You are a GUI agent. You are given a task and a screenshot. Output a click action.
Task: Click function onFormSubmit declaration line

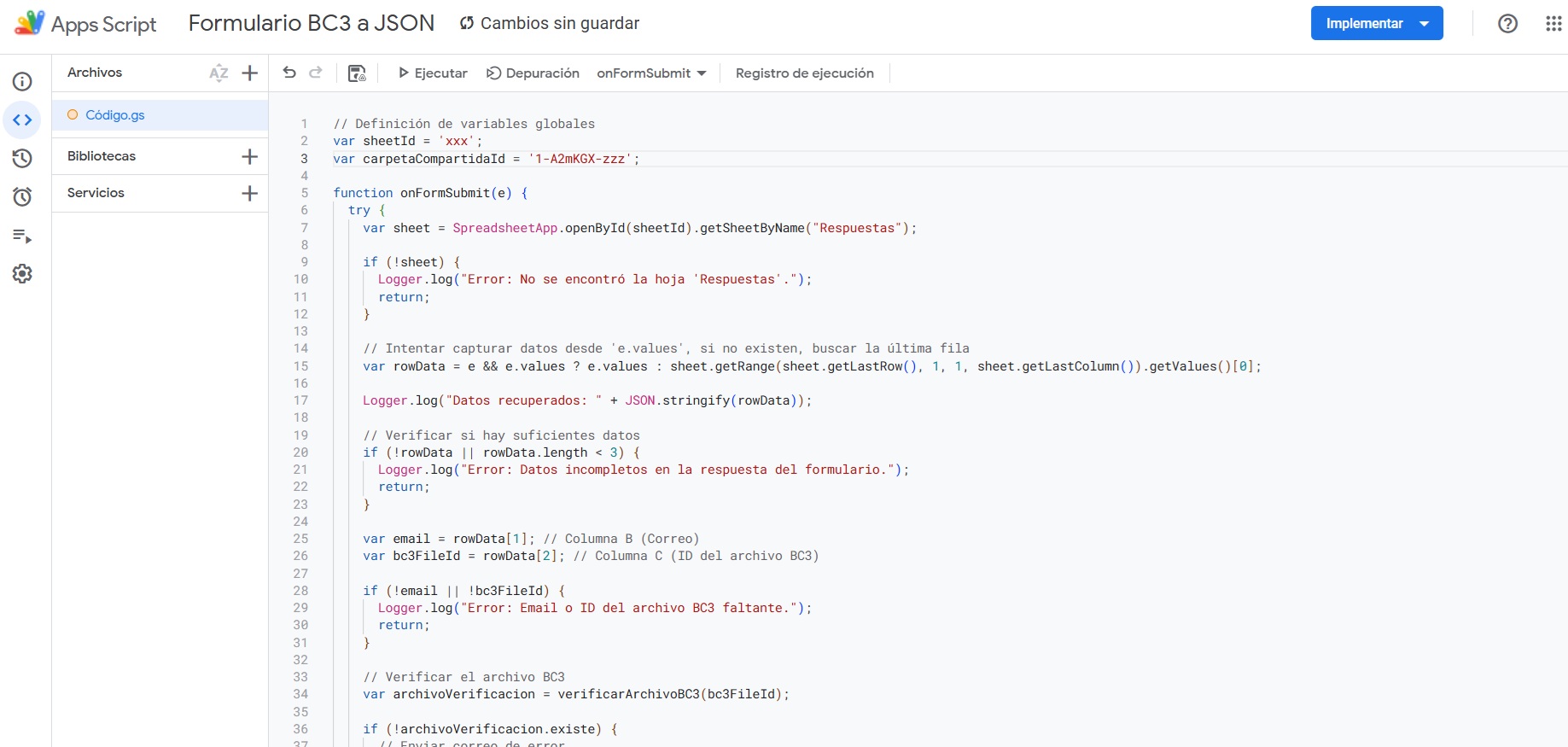[x=431, y=193]
